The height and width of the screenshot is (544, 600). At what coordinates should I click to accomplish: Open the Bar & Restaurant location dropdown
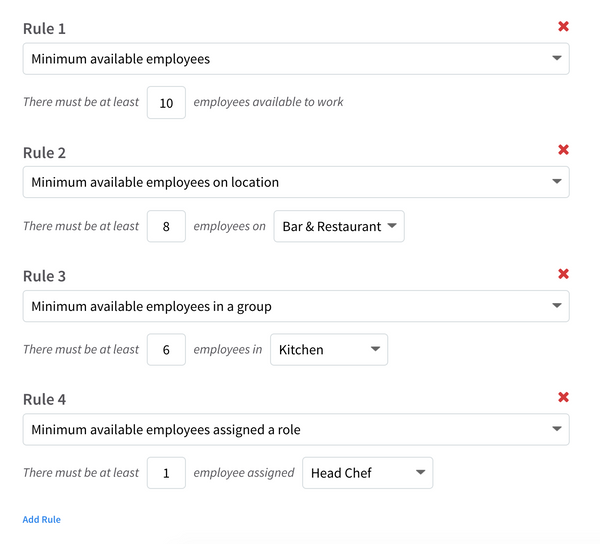click(x=339, y=226)
